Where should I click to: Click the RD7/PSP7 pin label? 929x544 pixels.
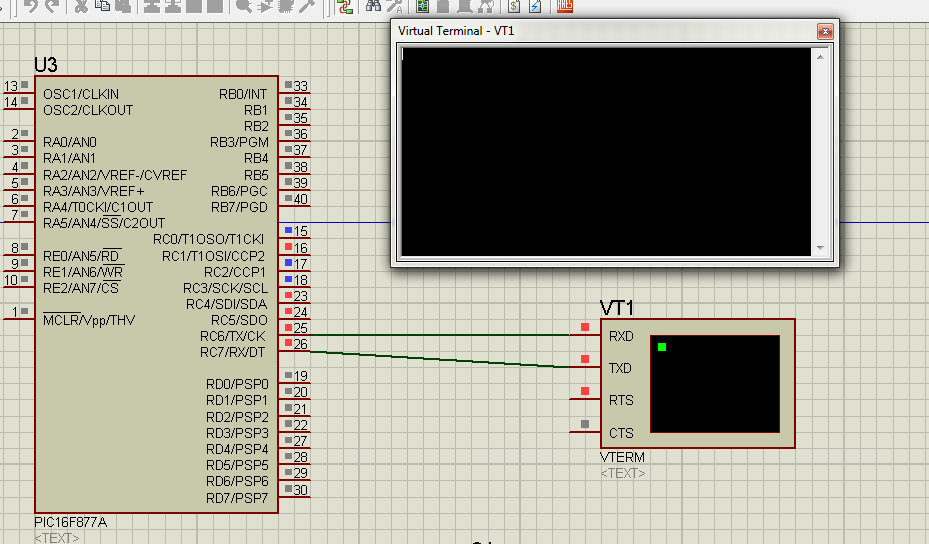(x=237, y=498)
